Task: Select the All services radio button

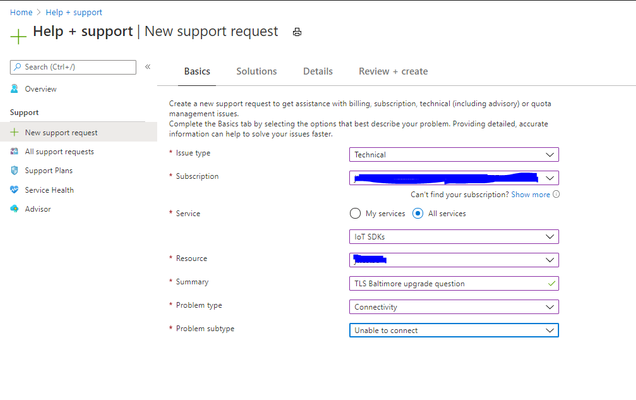Action: pos(417,213)
